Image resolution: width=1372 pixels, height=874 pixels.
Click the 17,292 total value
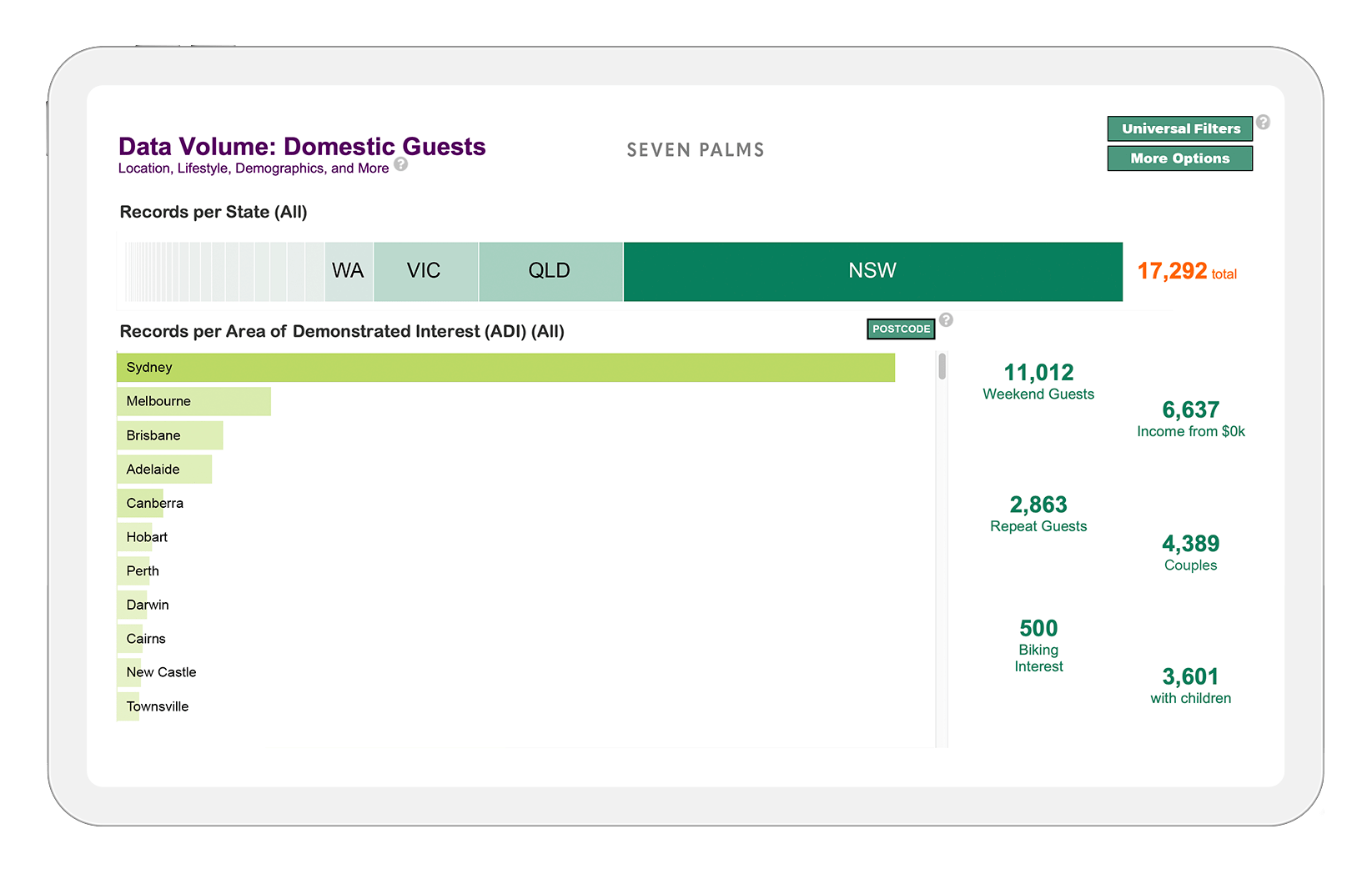1187,271
